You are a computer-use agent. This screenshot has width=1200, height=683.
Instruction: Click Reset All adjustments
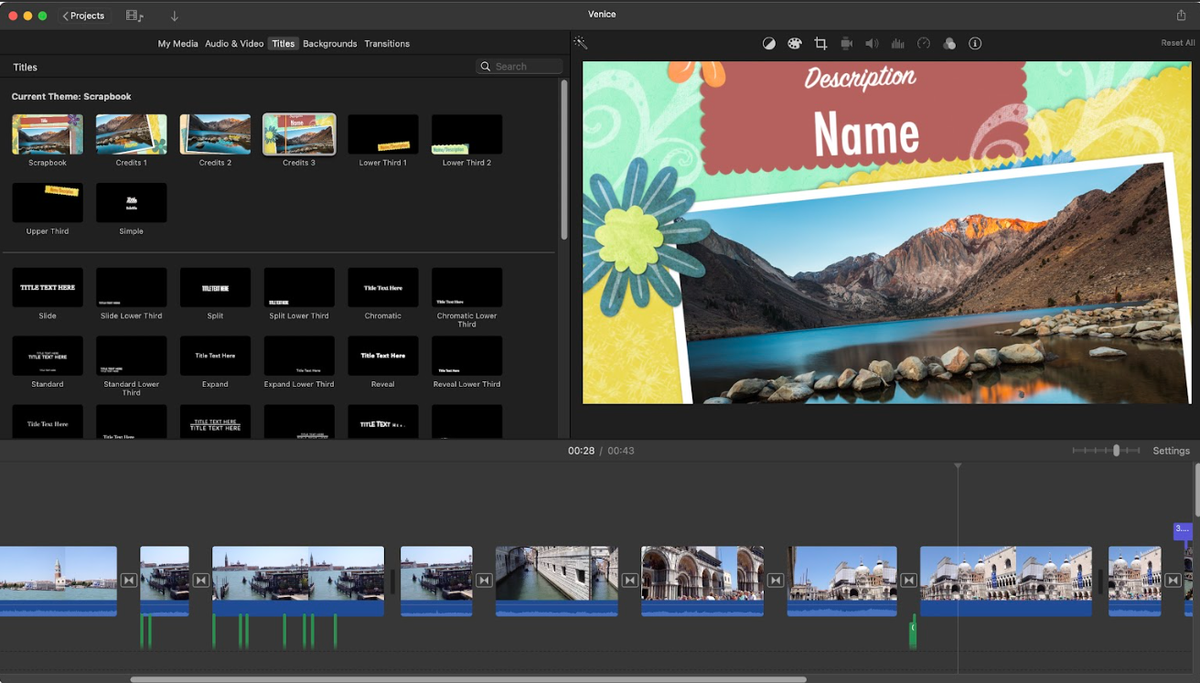coord(1177,43)
